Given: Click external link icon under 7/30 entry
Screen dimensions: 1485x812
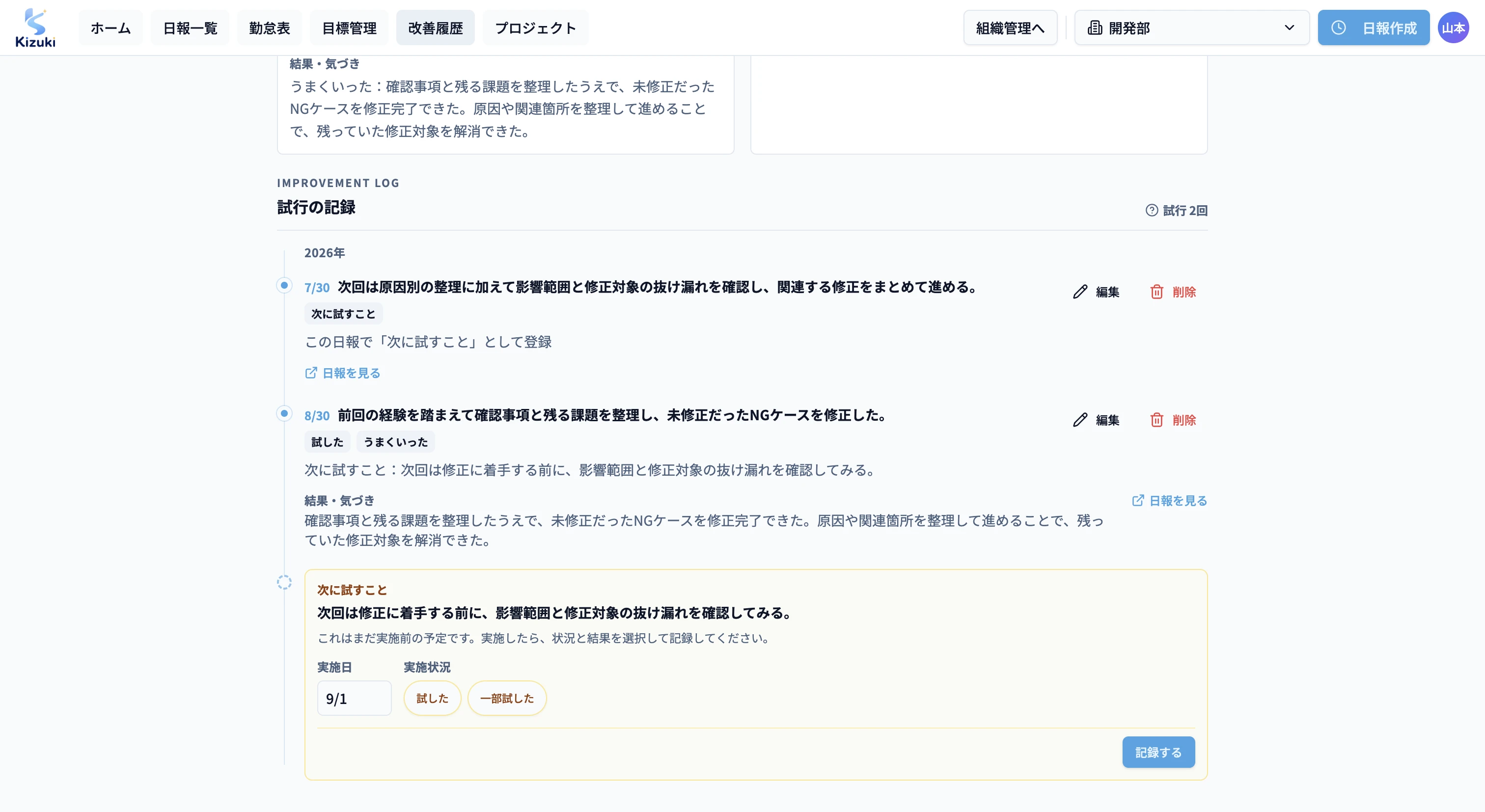Looking at the screenshot, I should point(311,373).
